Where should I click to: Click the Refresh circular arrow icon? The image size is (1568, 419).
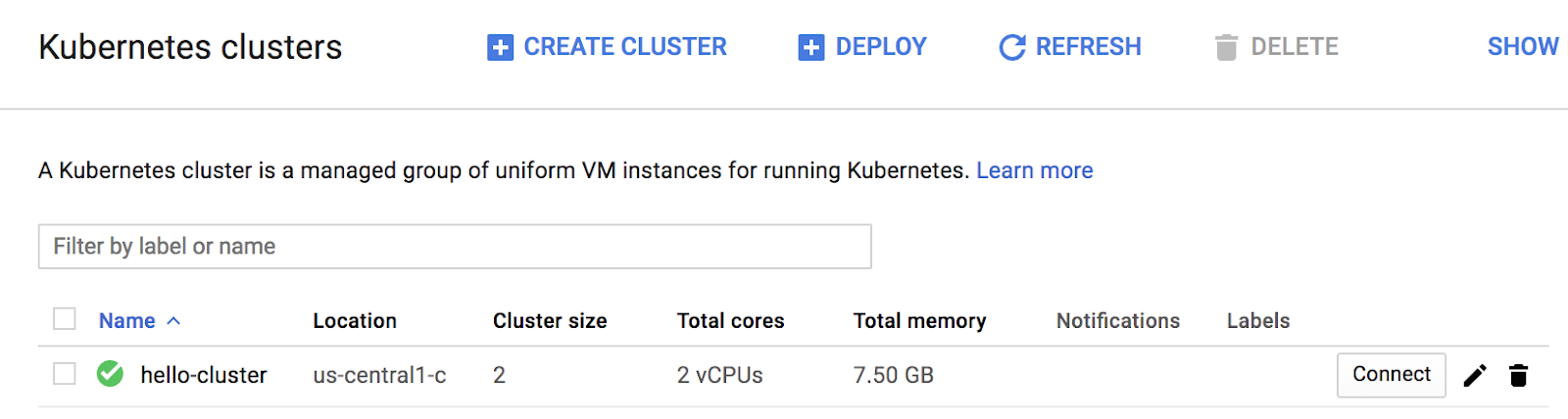coord(1011,47)
